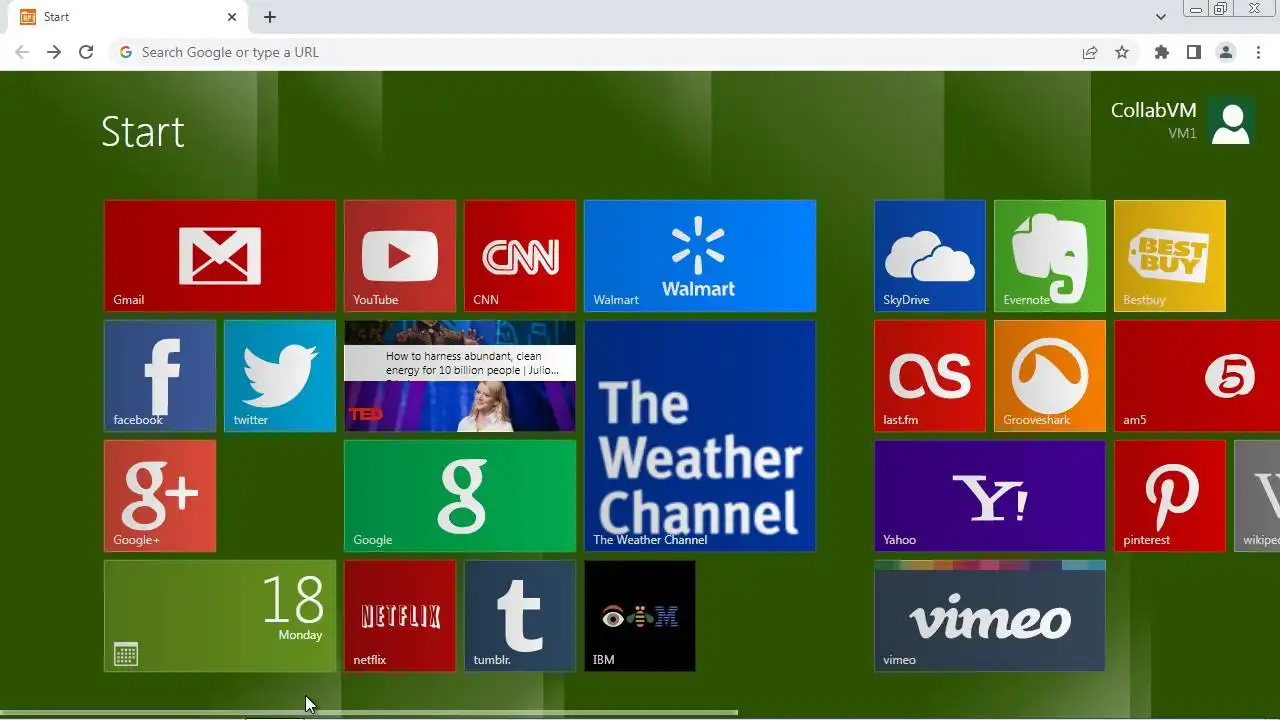Open the Grooveshark tile
This screenshot has width=1280, height=720.
(1050, 376)
